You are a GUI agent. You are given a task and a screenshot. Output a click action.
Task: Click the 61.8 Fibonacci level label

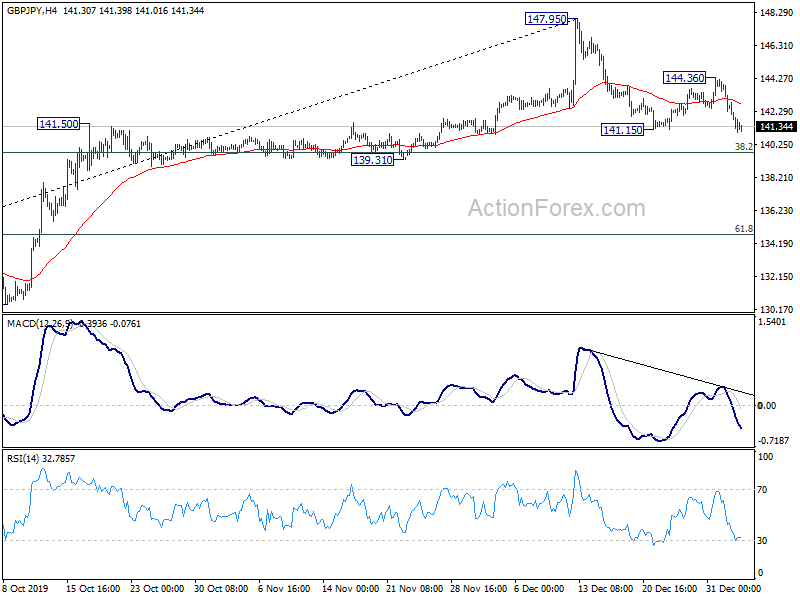(743, 229)
